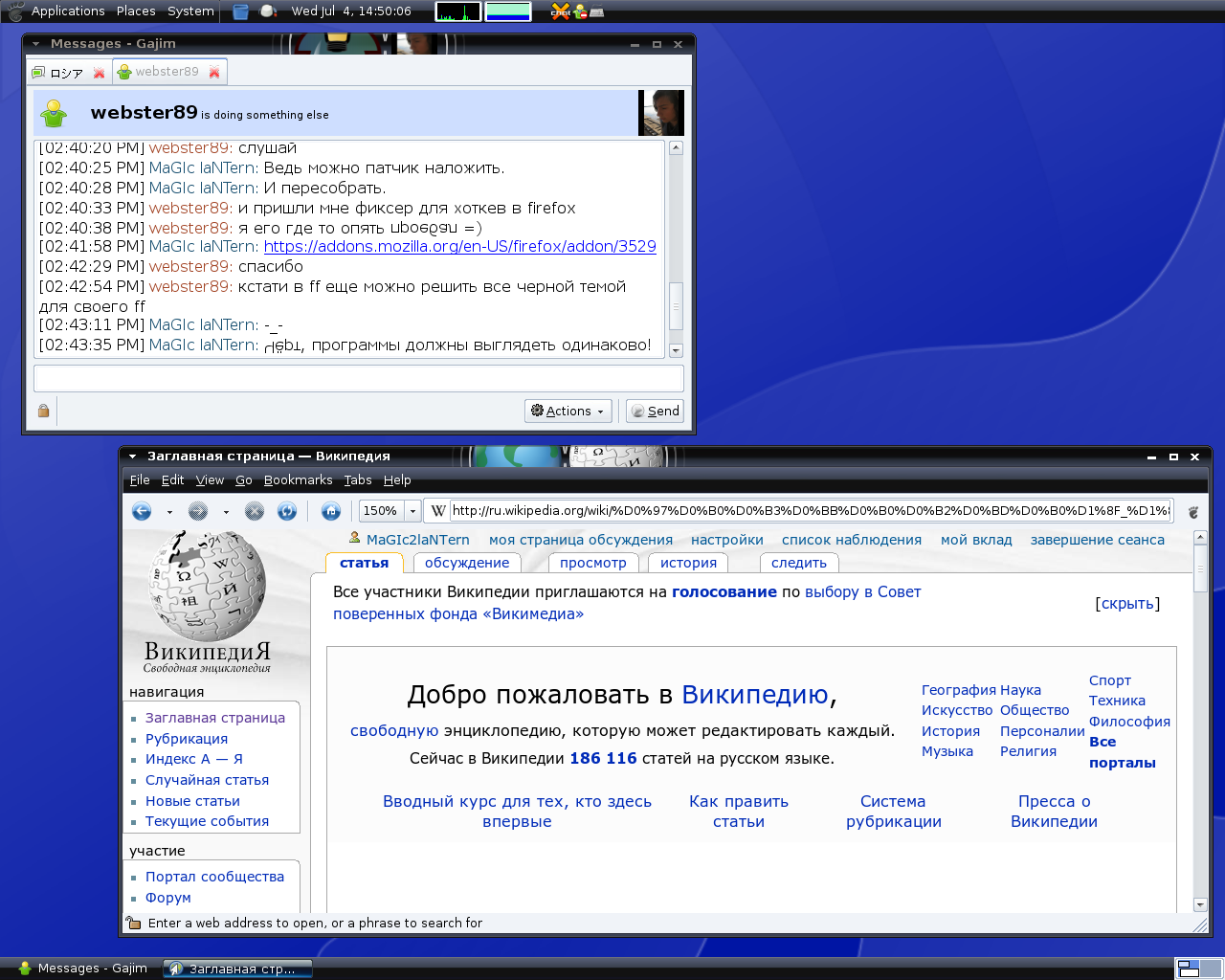Select Messages - Gajim in bottom taskbar
The height and width of the screenshot is (980, 1225).
83,969
